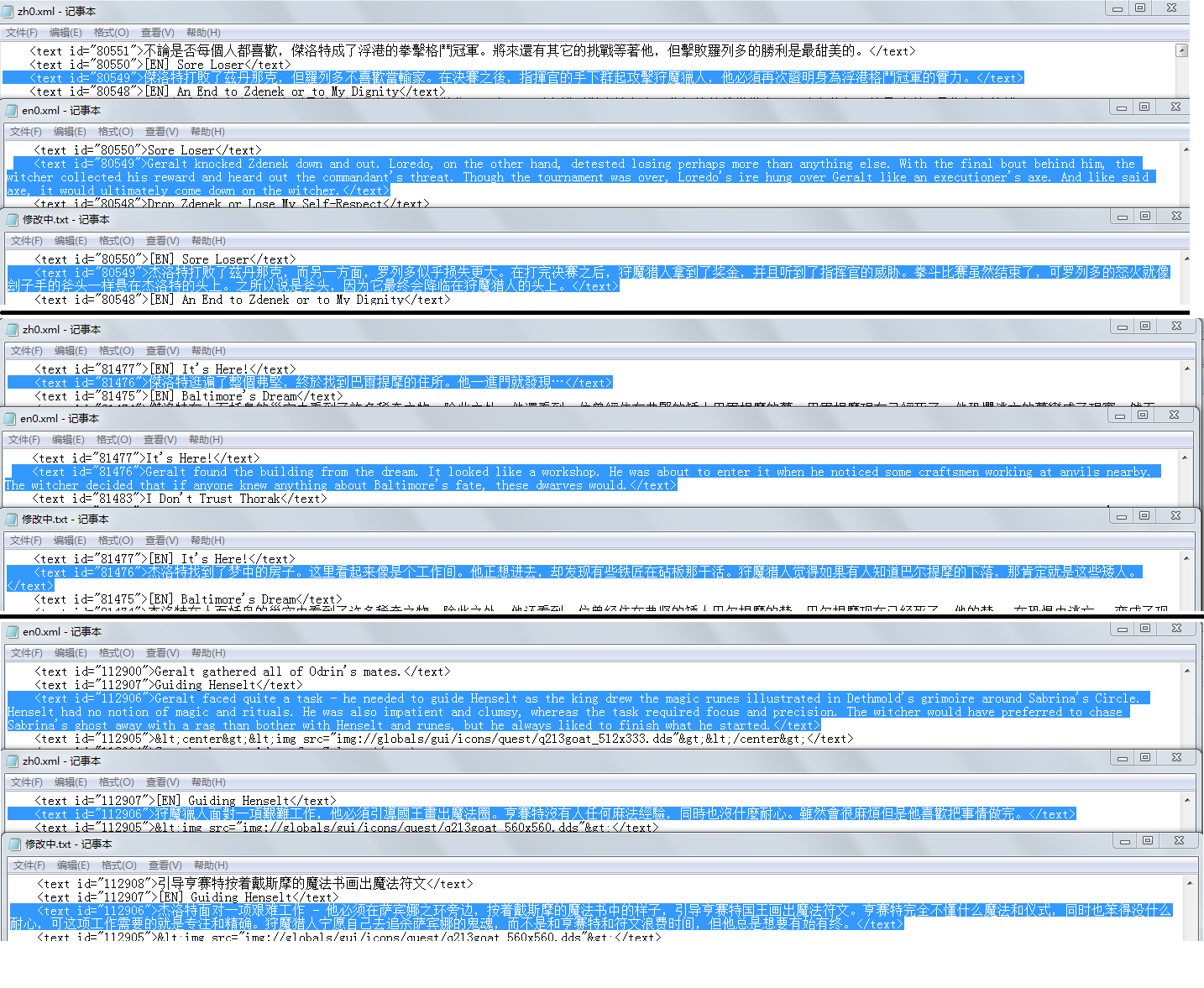Click scroll-up arrow in 修改中.txt window with id 81477

tap(1186, 558)
